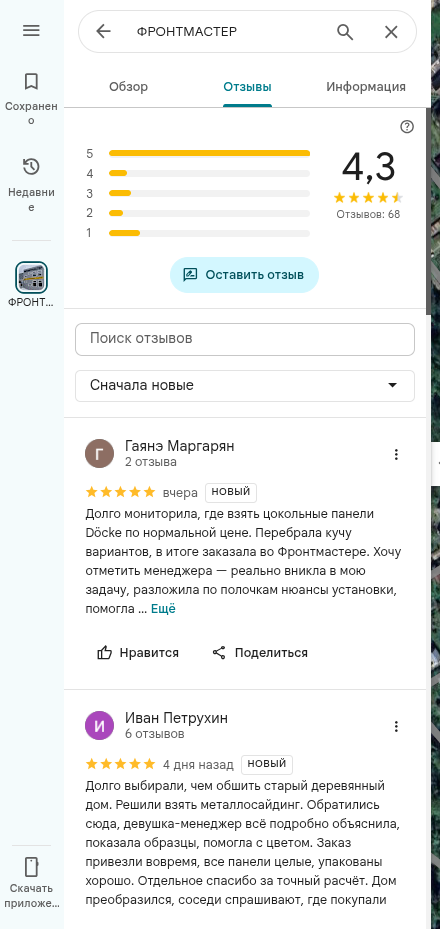
Task: Expand Гаянэ's review with Ещё
Action: tap(163, 609)
